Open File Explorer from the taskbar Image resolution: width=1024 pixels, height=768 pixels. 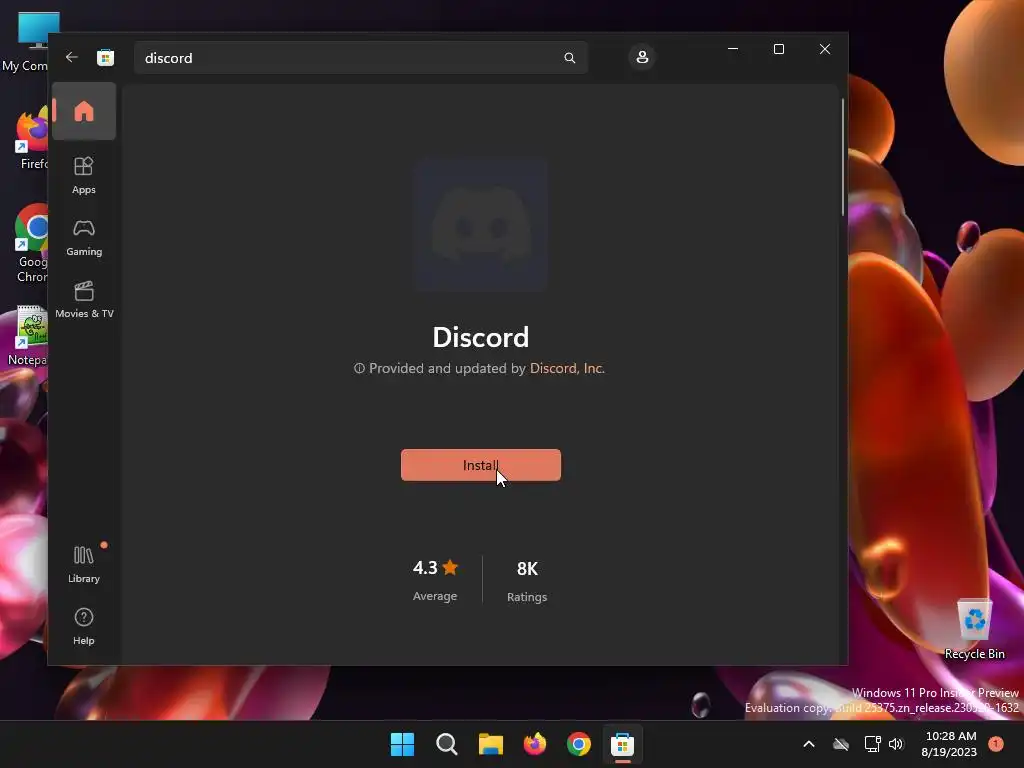click(x=490, y=744)
